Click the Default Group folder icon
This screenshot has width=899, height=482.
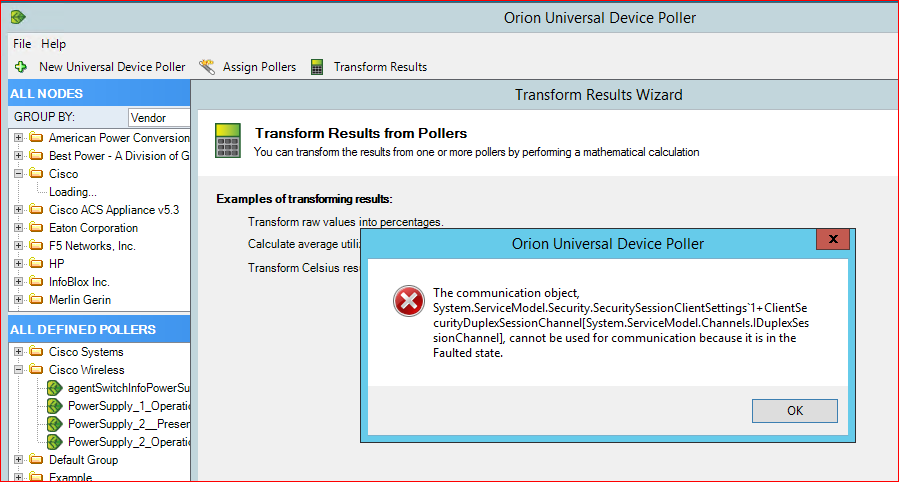point(36,460)
